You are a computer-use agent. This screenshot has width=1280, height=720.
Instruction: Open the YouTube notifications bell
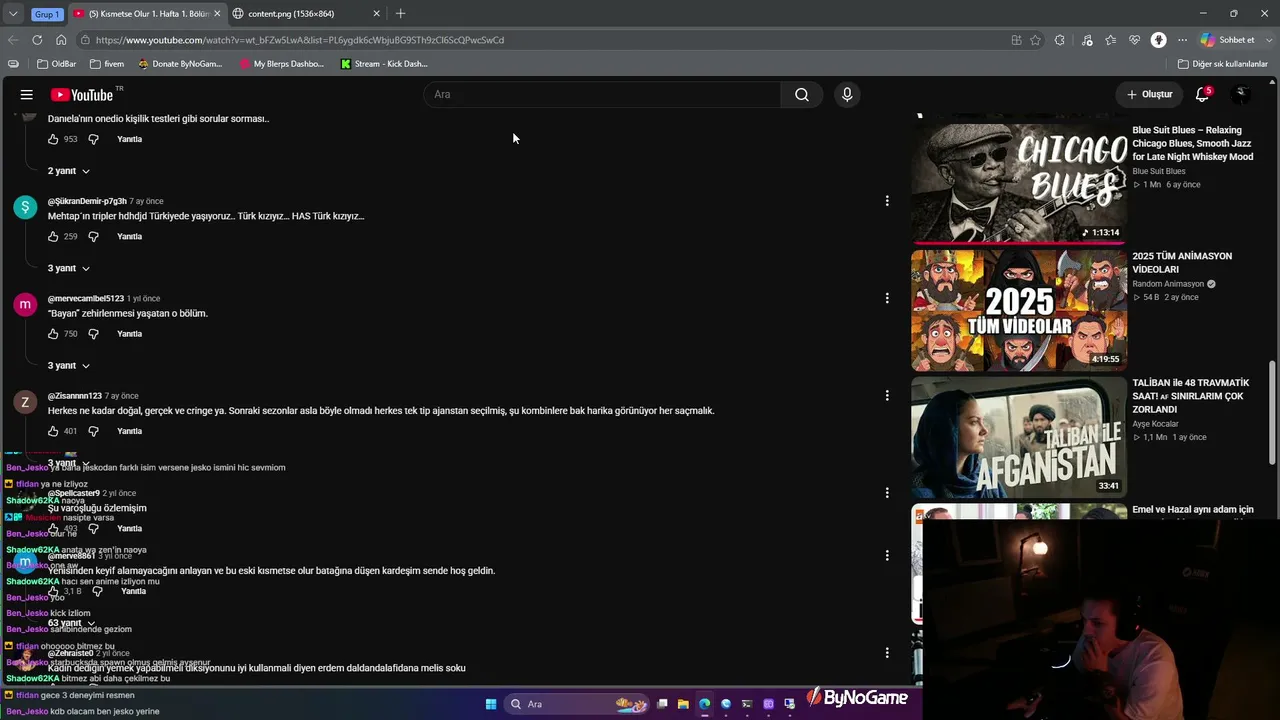1203,94
